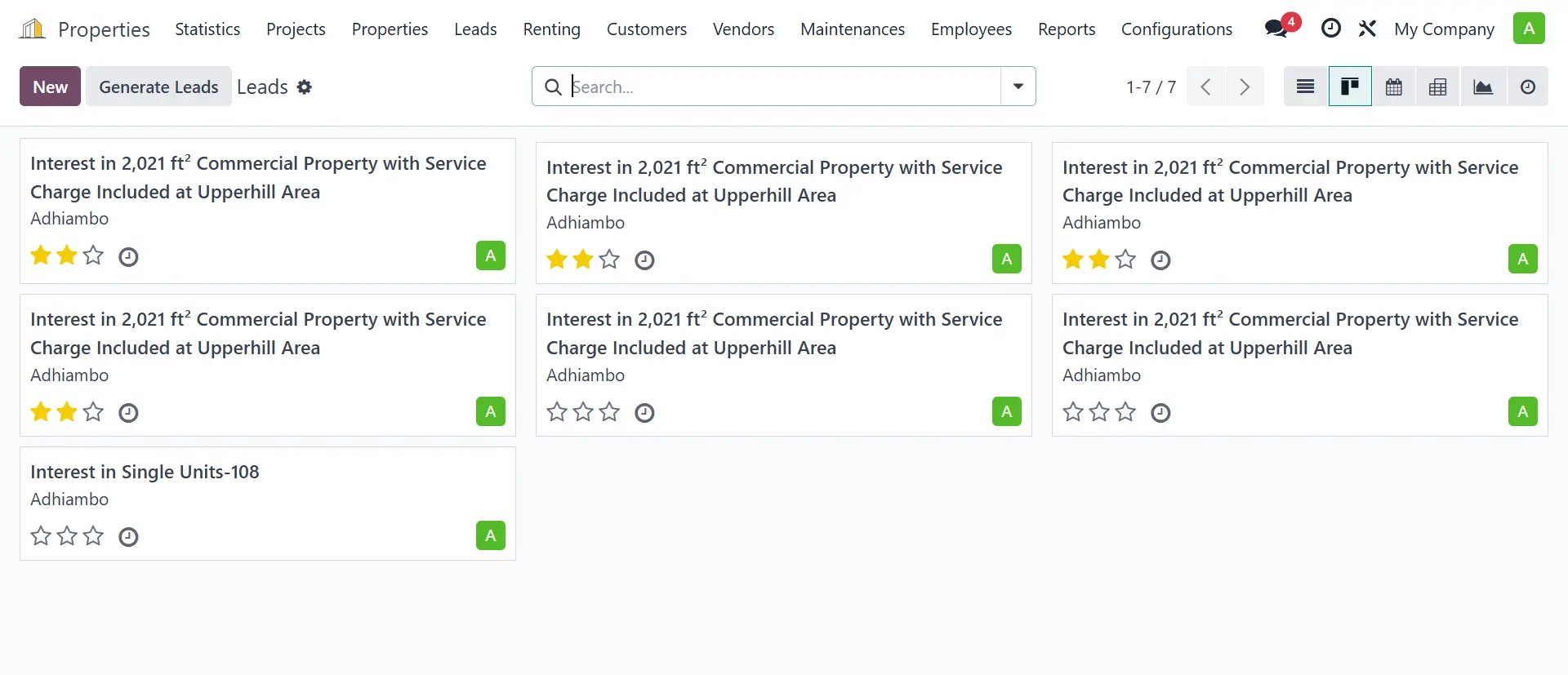Open the debug tools wrench icon

(x=1367, y=29)
